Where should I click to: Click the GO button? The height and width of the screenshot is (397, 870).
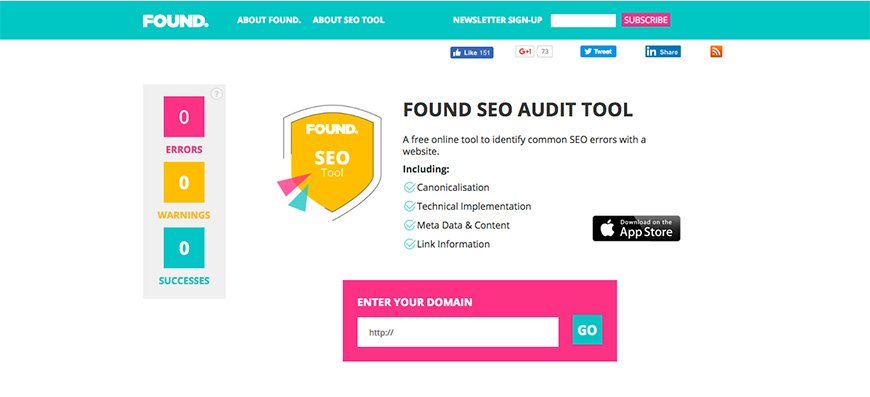tap(587, 330)
